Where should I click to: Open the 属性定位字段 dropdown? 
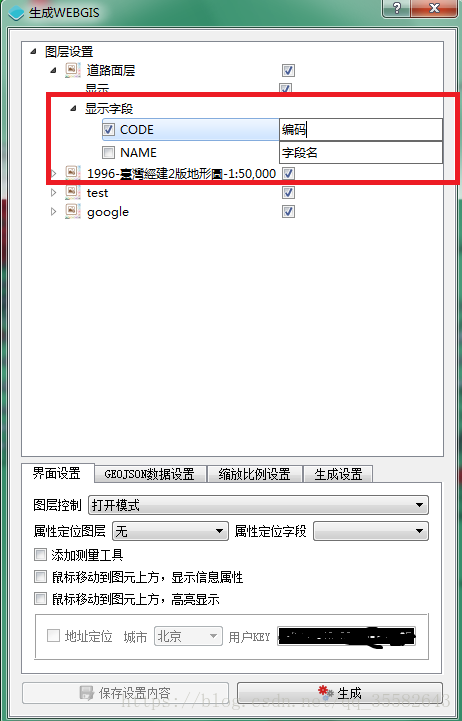tap(371, 531)
